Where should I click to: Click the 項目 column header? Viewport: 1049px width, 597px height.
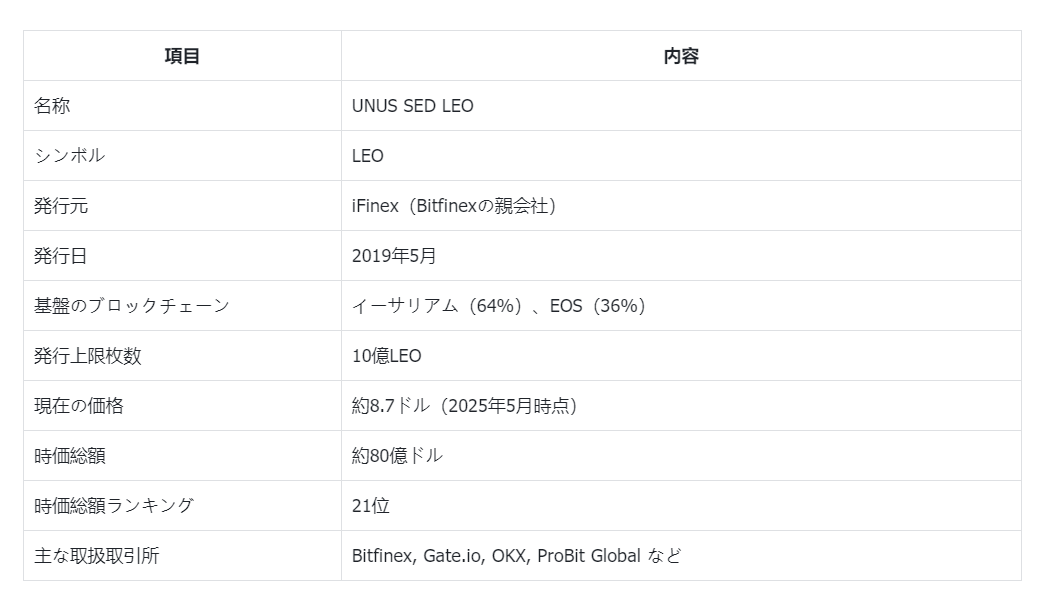click(182, 56)
